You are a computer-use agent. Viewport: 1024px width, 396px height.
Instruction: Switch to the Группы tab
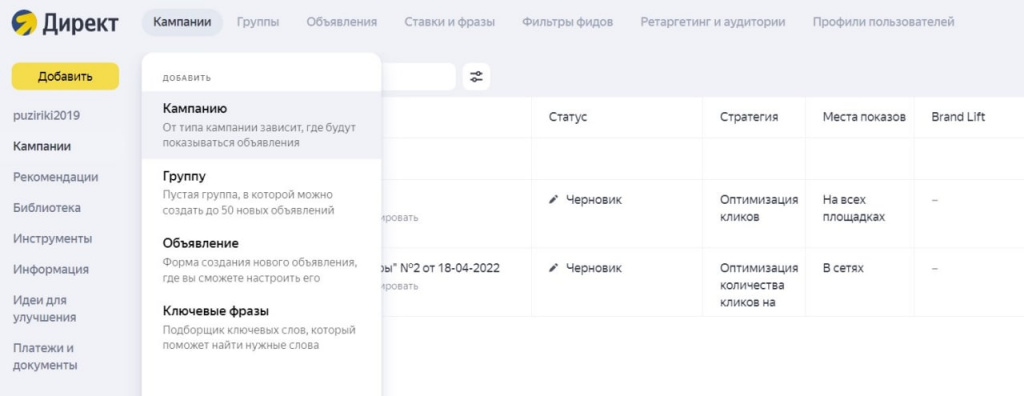pyautogui.click(x=258, y=22)
